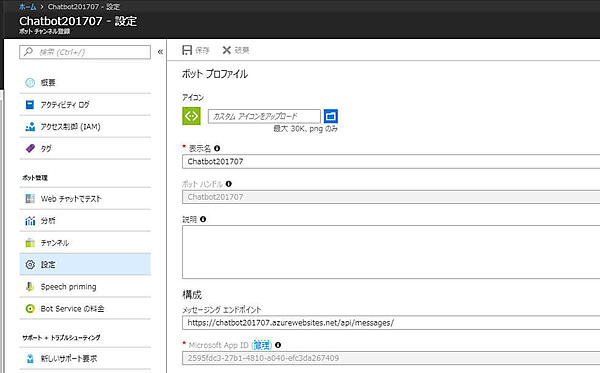Click the ボット プロファイル heading
Screen dimensions: 600x373
[215, 74]
